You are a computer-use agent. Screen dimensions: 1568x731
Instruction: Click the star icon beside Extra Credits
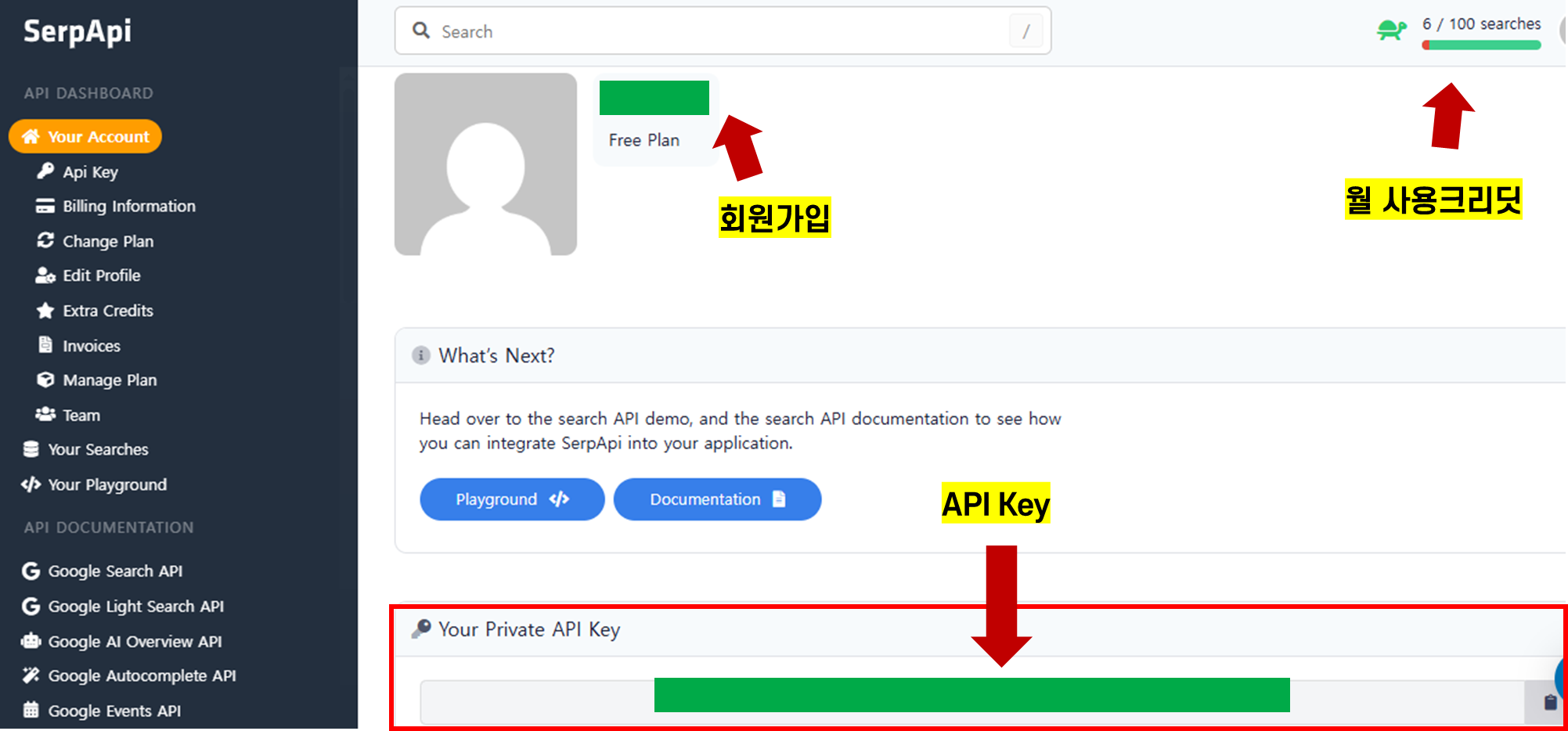(45, 310)
